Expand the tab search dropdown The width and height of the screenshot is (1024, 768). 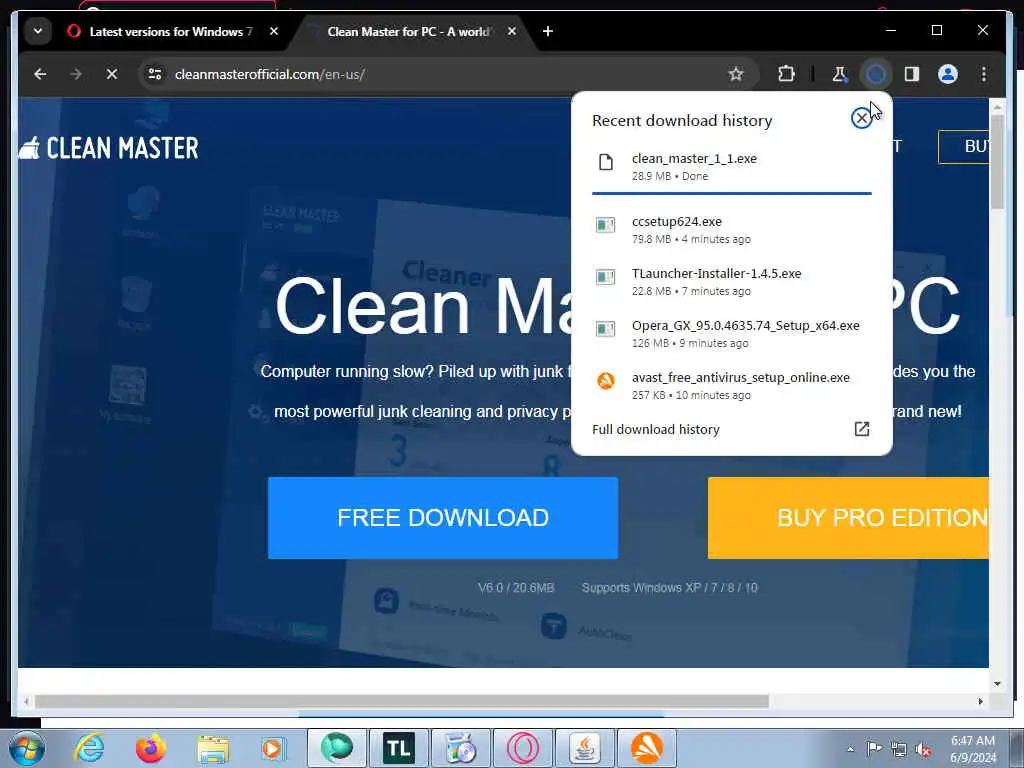pyautogui.click(x=38, y=31)
